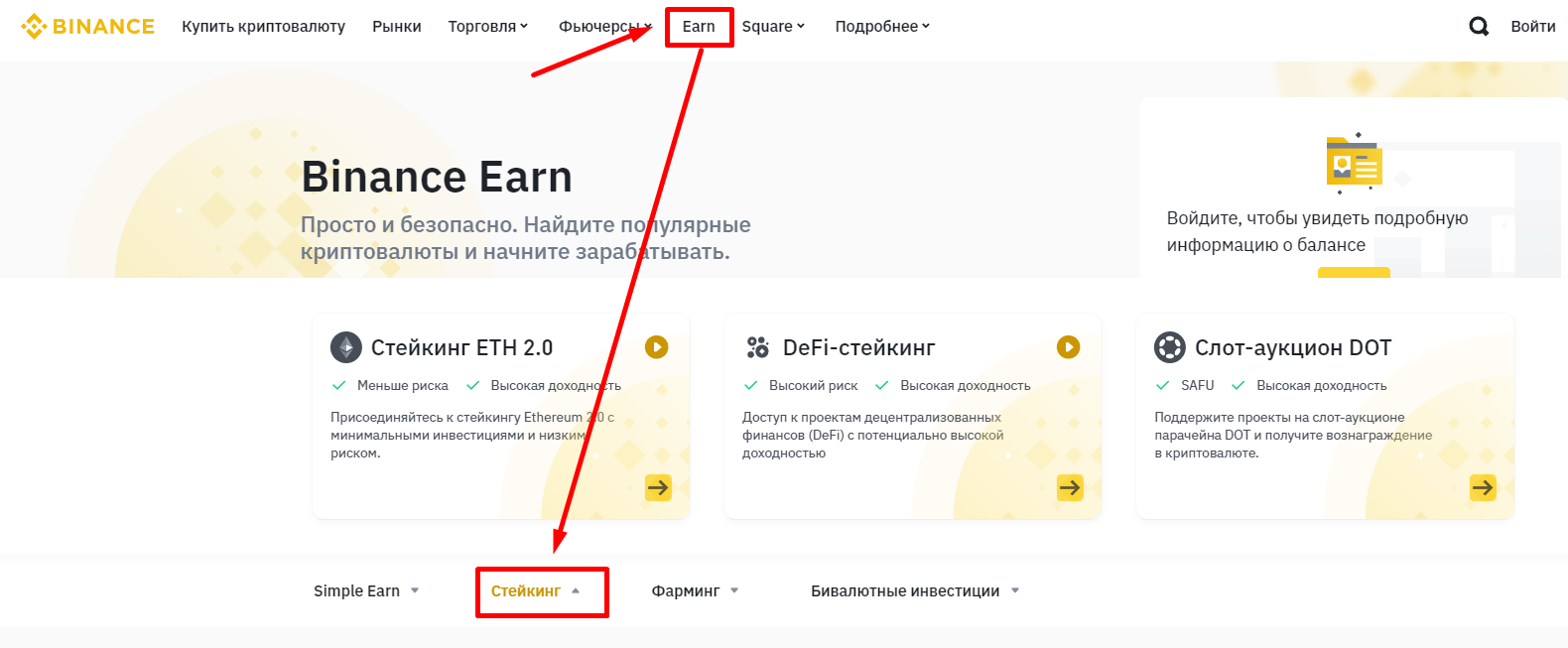Click the DeFi staking icon

click(758, 347)
